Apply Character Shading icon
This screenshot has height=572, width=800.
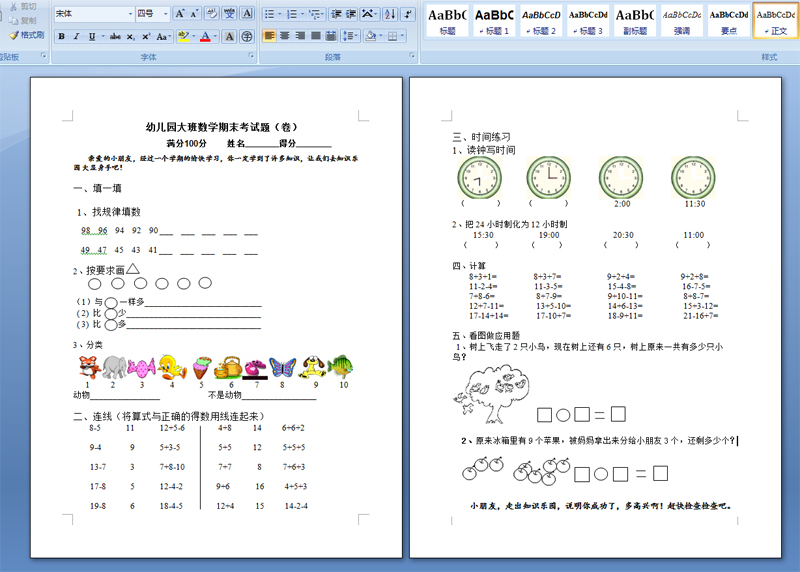tap(230, 36)
